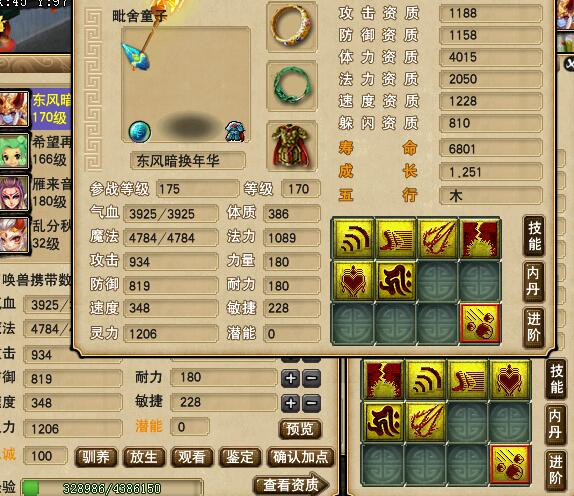This screenshot has height=496, width=574.
Task: Select the green-haired 166级 pet portrait
Action: click(14, 151)
